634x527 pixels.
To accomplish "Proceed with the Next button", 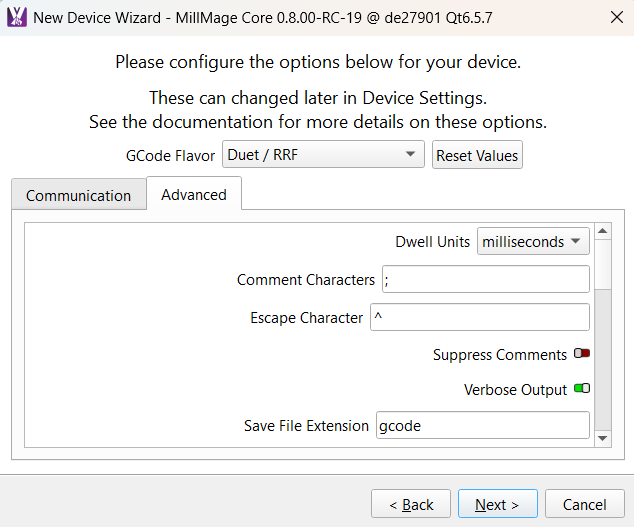I will tap(497, 504).
